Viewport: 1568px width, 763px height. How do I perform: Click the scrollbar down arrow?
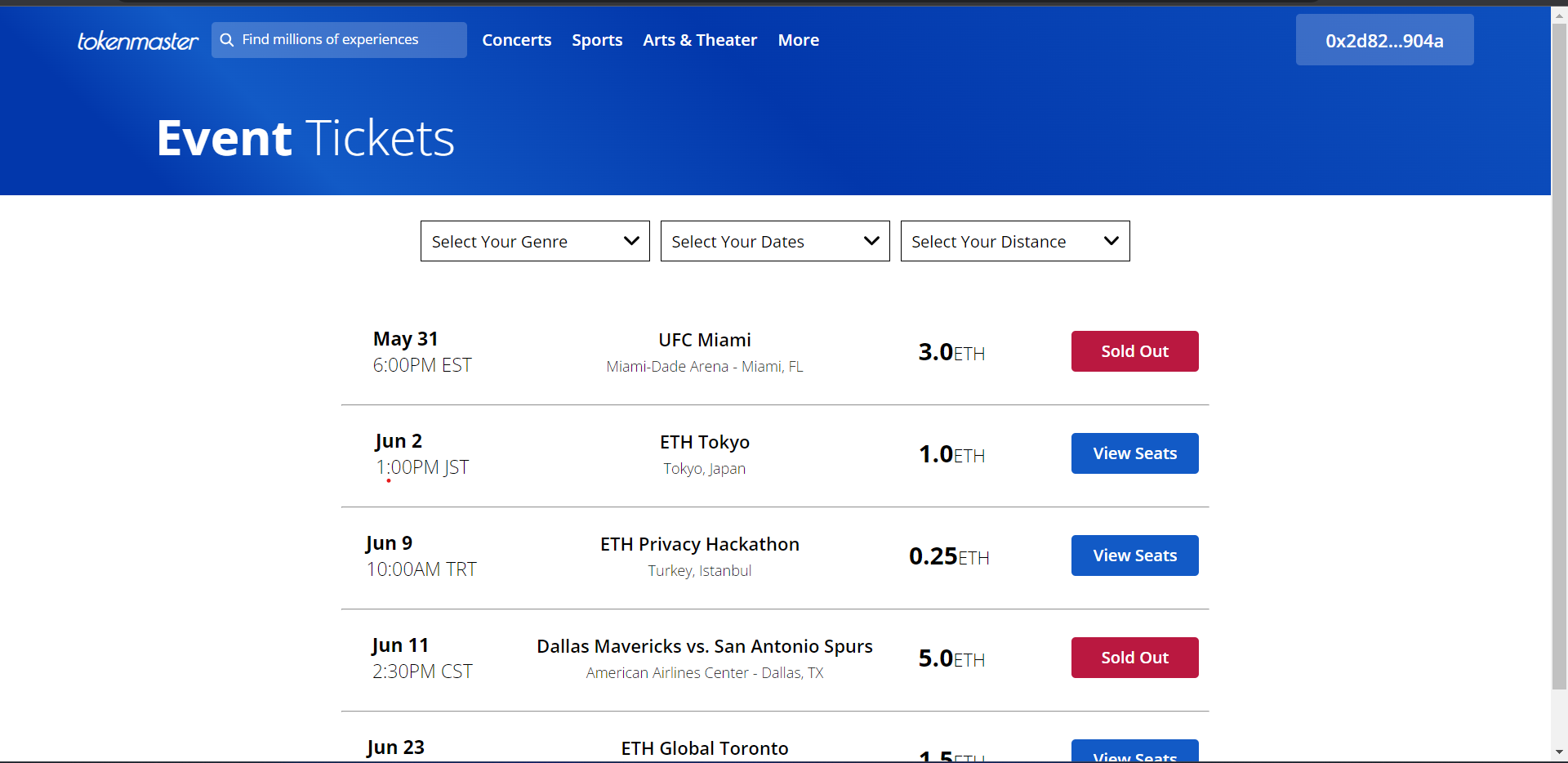click(x=1559, y=752)
